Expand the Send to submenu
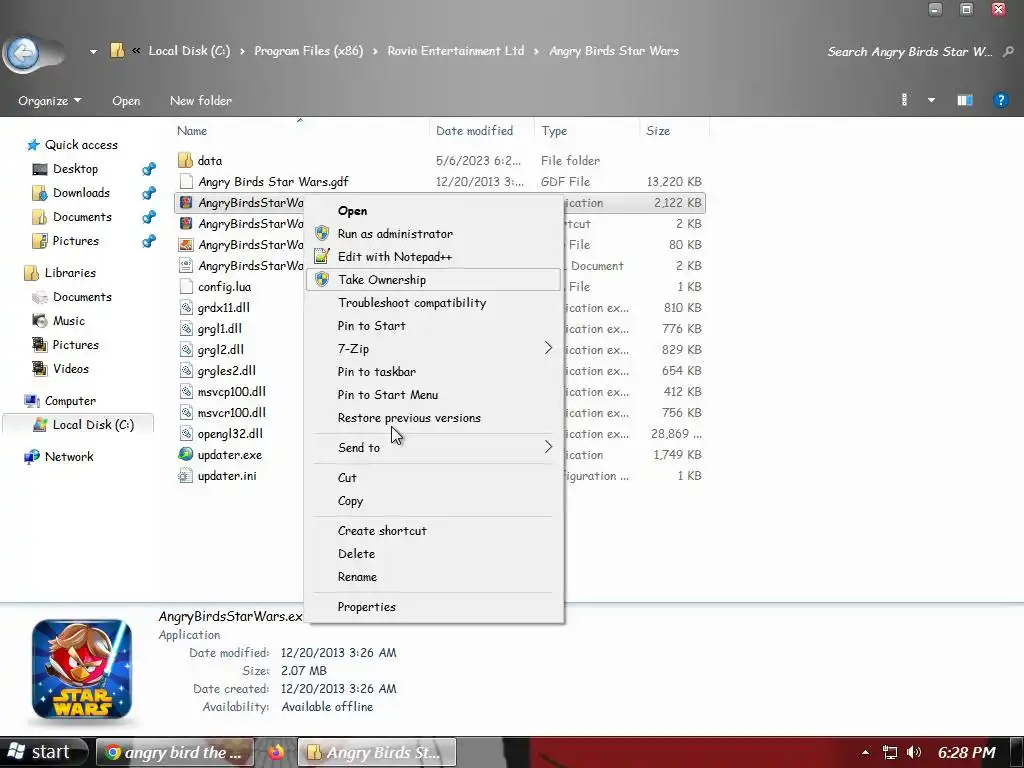 click(x=434, y=447)
